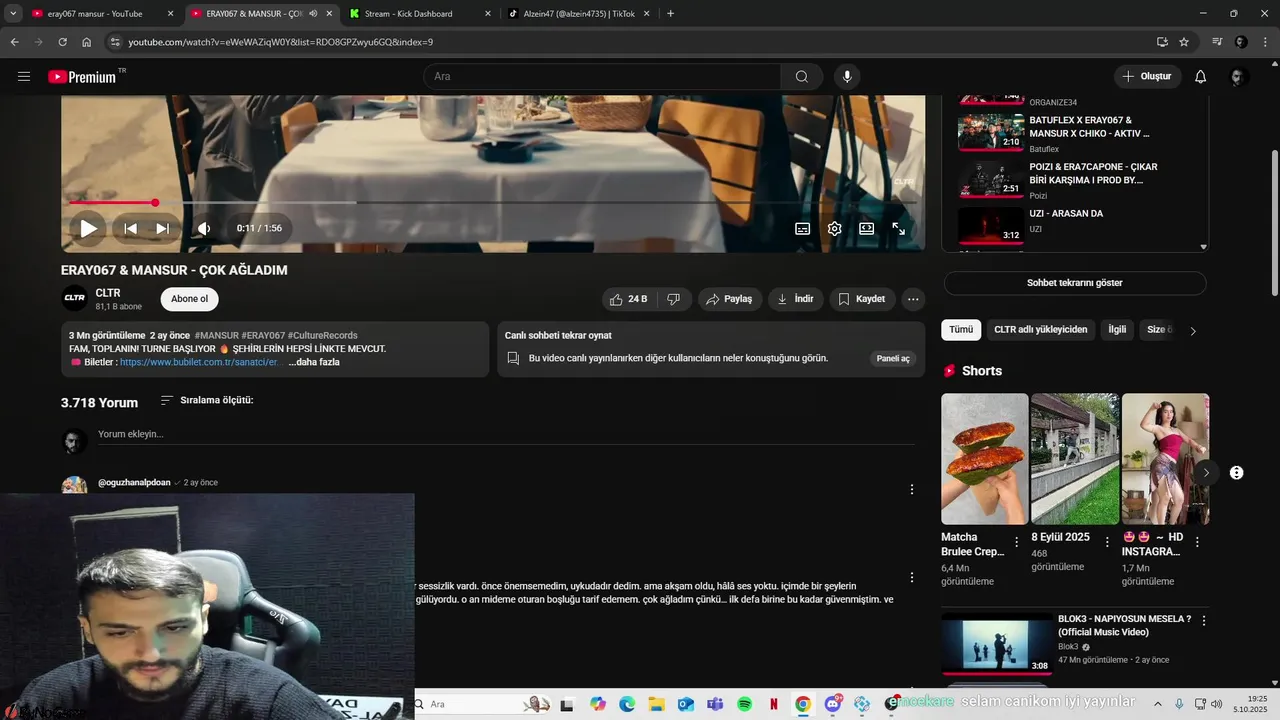Click the Yorum ekleyin comment field
This screenshot has height=720, width=1280.
[505, 434]
